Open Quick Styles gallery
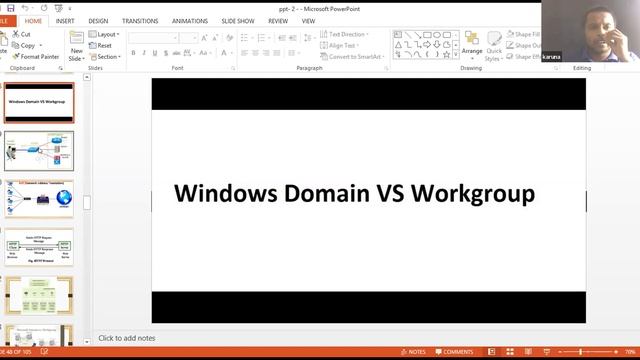Image resolution: width=640 pixels, height=360 pixels. [493, 47]
